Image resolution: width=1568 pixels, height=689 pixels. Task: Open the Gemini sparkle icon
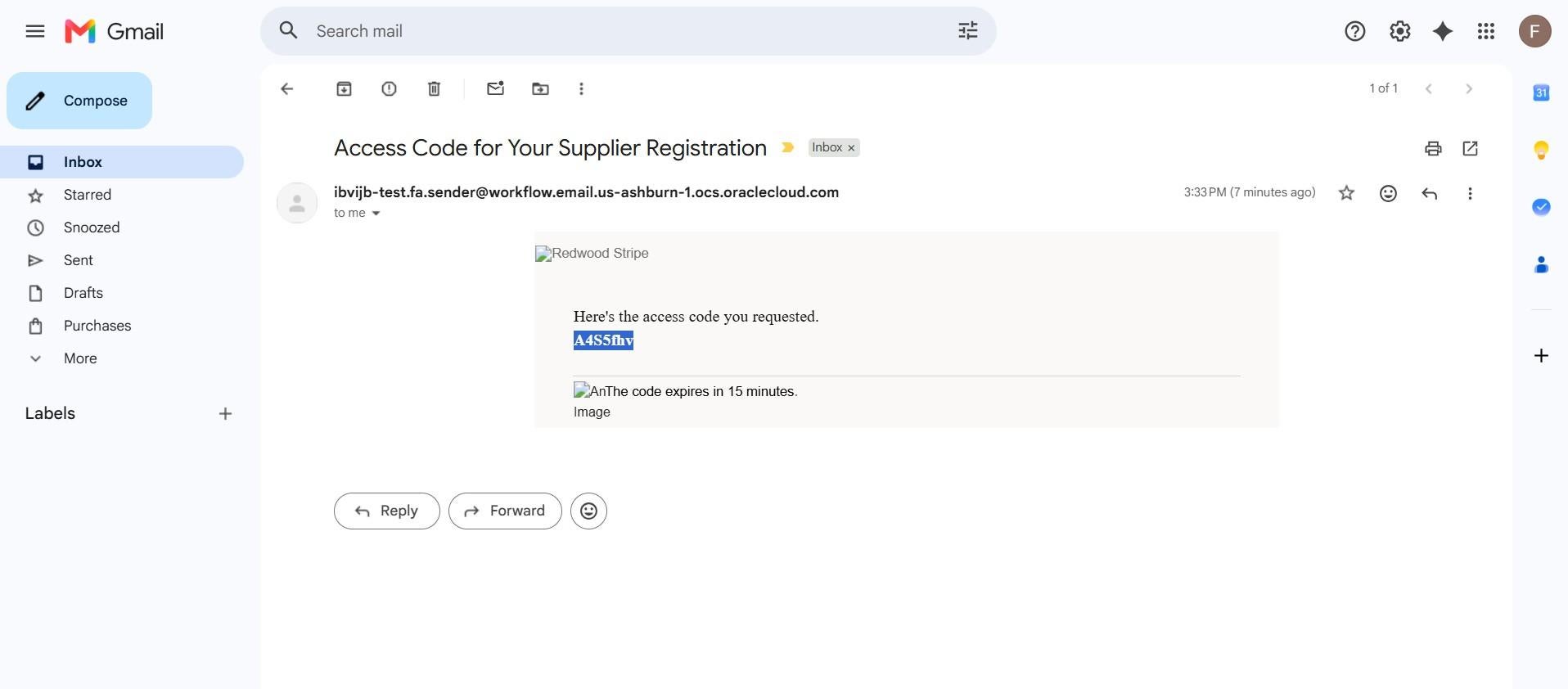click(1443, 31)
